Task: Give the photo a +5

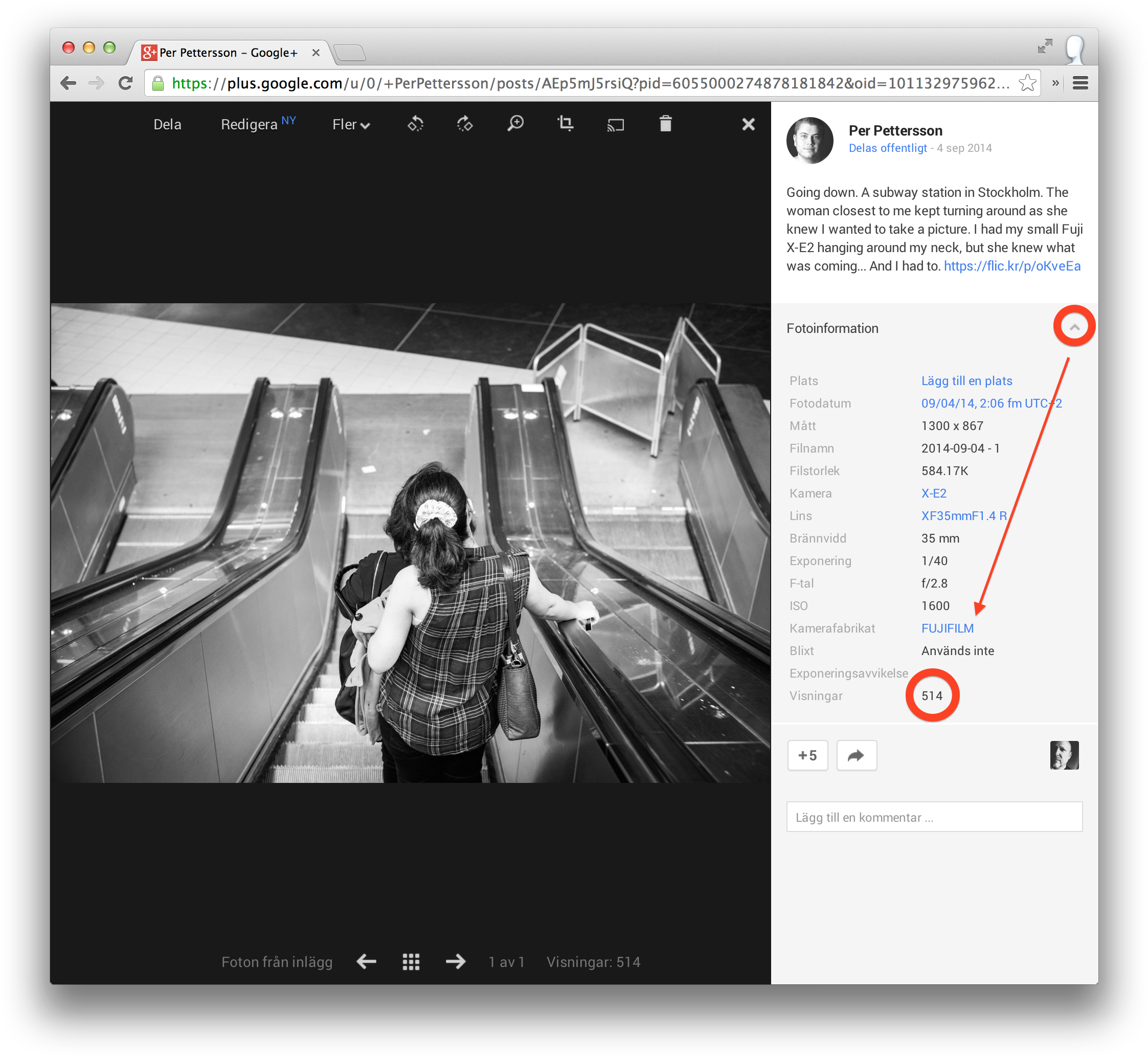Action: tap(807, 755)
